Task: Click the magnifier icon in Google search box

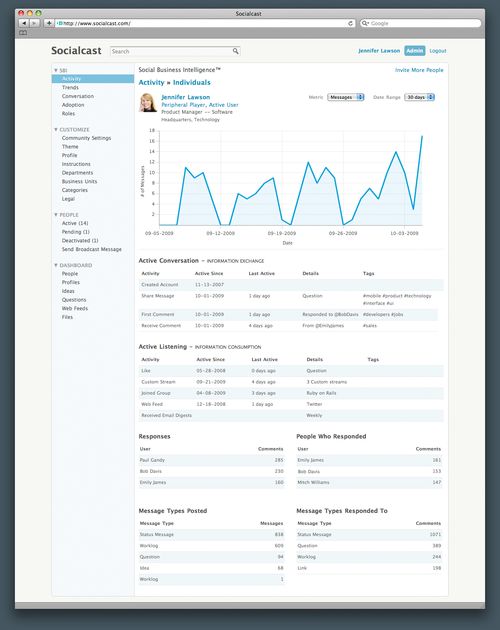Action: pos(365,23)
